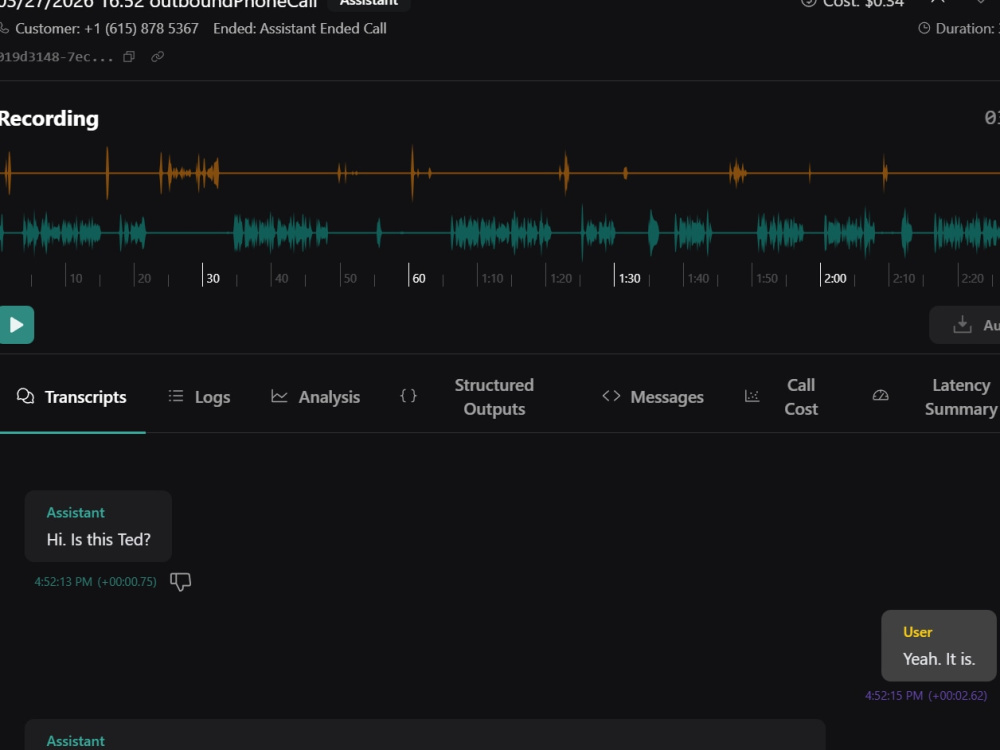The width and height of the screenshot is (1000, 750).
Task: Switch to the Logs tab
Action: 199,397
